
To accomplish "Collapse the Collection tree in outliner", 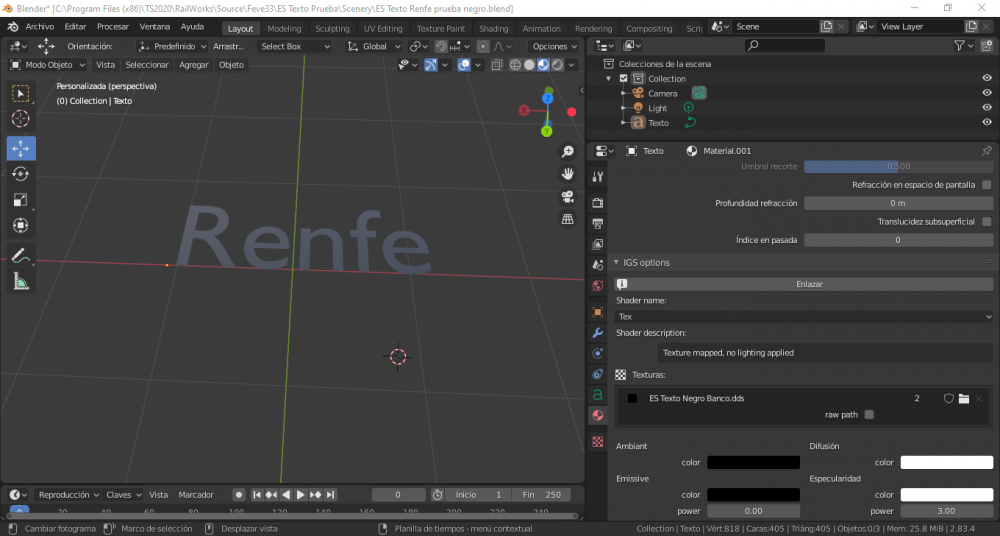I will [x=608, y=78].
